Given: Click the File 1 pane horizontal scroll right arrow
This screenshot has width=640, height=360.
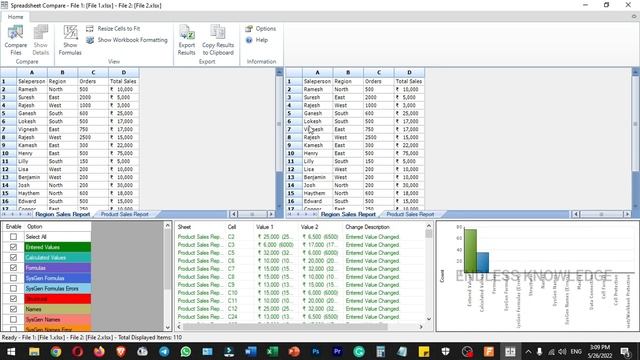Looking at the screenshot, I should 271,214.
